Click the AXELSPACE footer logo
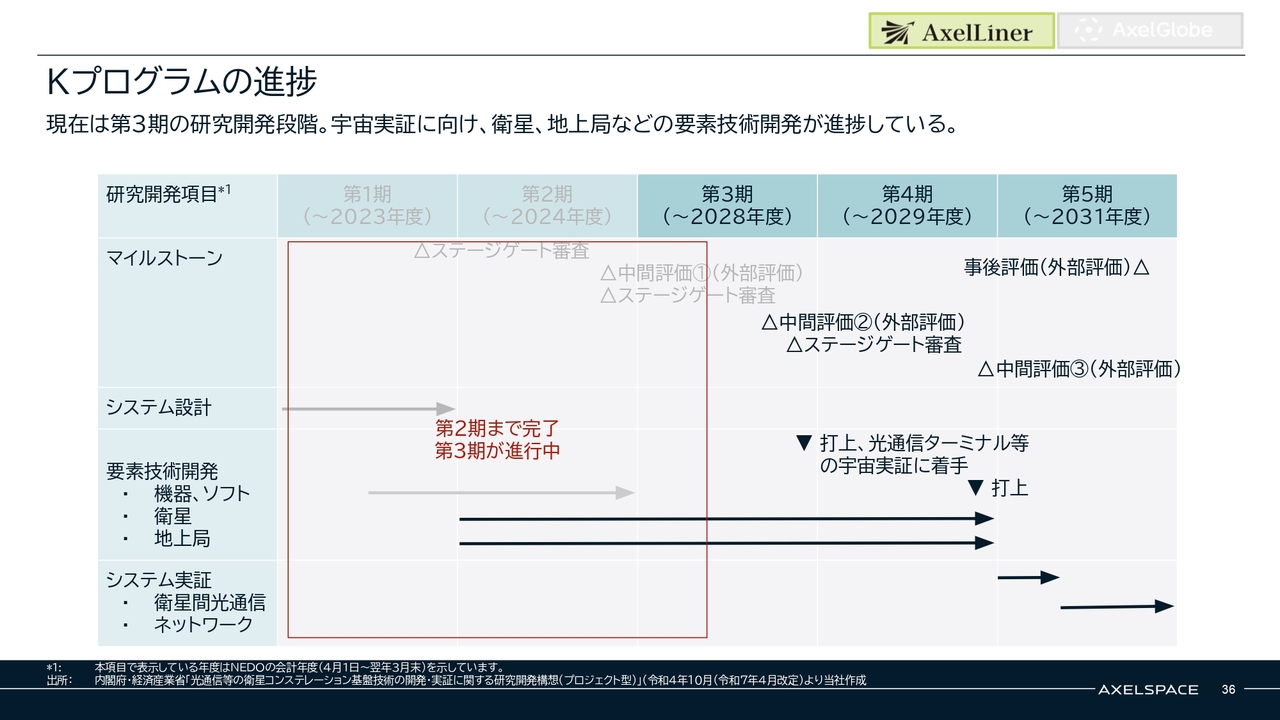Screen dimensions: 1280x720 1148,690
